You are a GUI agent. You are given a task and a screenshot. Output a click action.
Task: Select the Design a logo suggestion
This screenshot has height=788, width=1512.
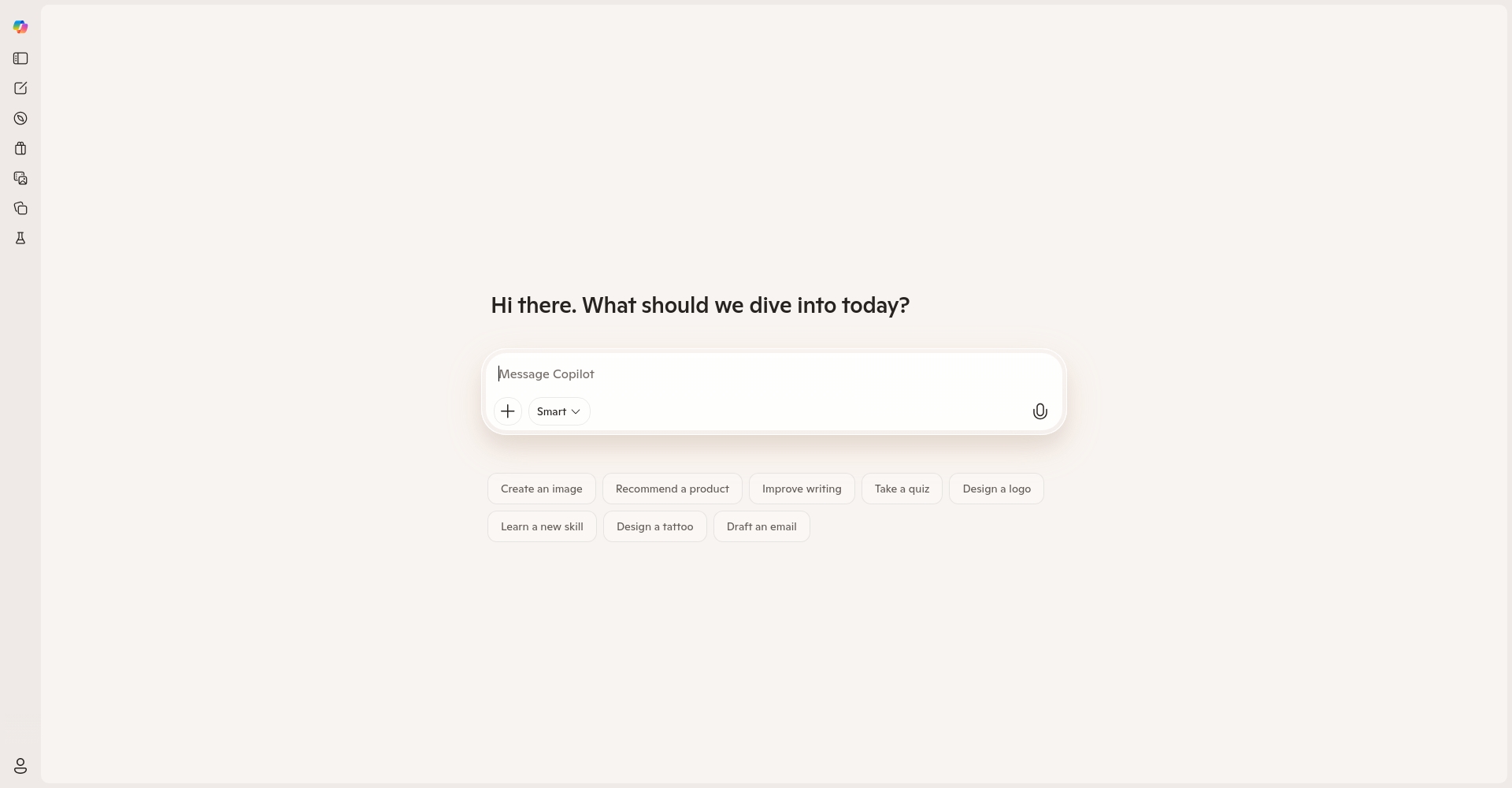click(996, 489)
